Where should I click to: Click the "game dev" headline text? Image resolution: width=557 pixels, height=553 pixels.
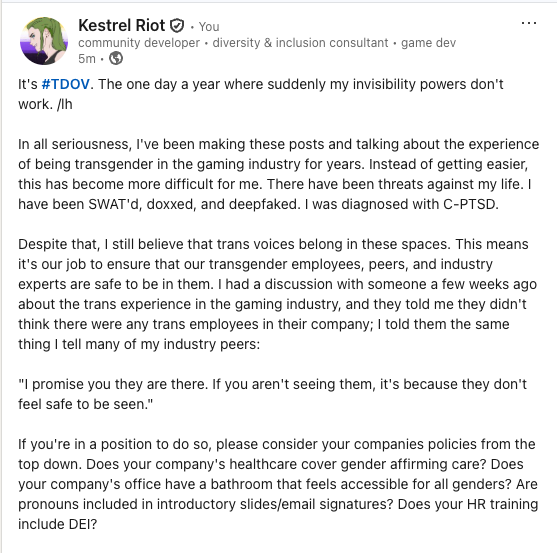pyautogui.click(x=428, y=43)
